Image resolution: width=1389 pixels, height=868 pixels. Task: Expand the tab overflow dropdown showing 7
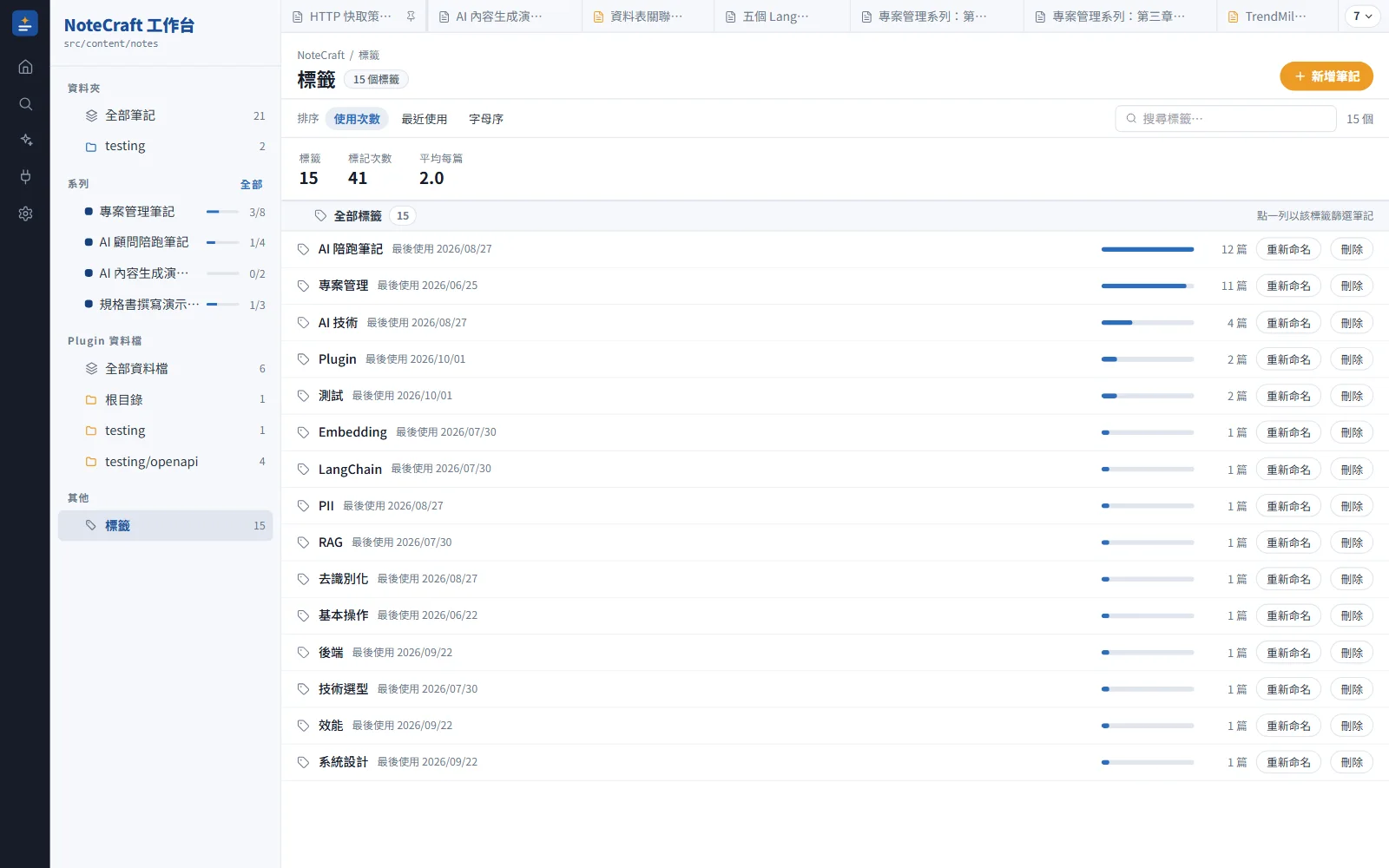click(x=1362, y=16)
